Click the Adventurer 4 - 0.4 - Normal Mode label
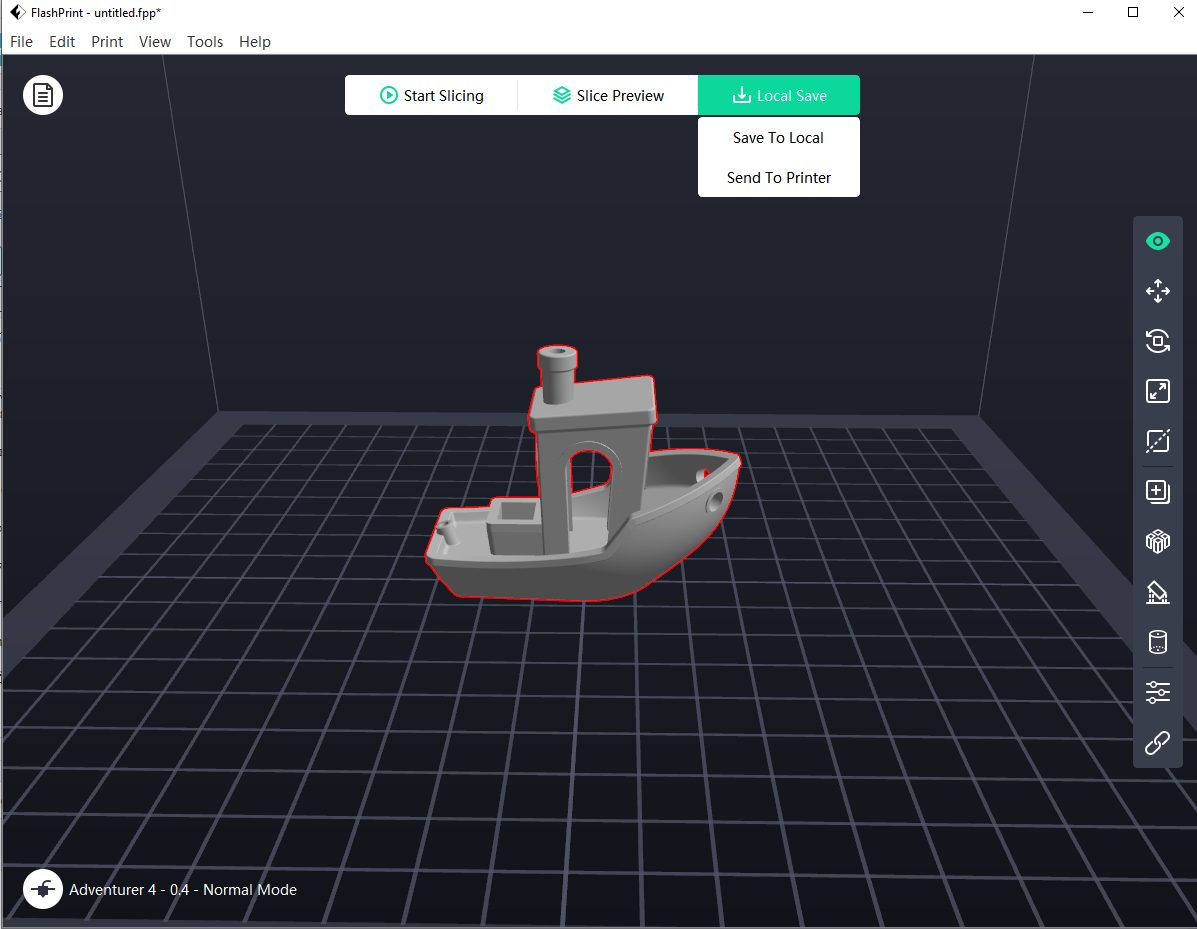This screenshot has width=1197, height=929. (x=183, y=889)
